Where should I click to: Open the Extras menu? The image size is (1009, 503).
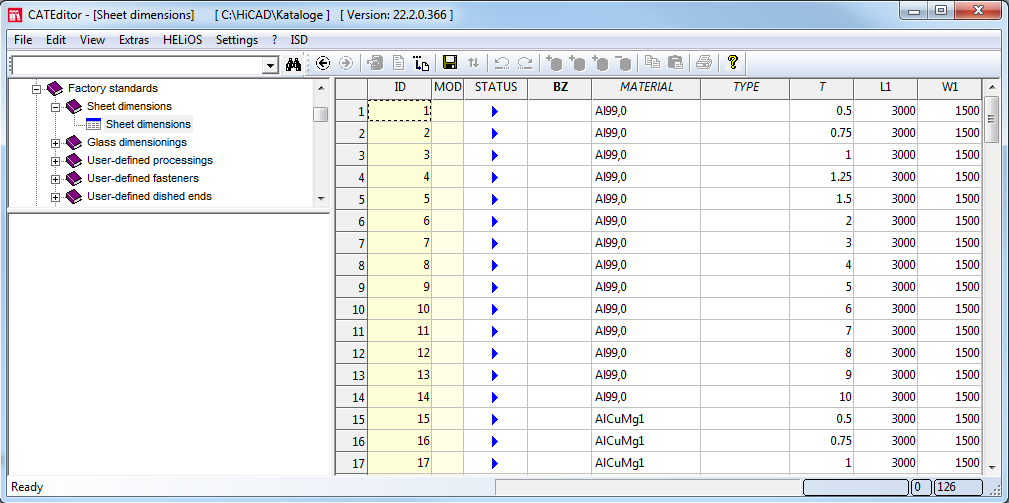click(x=133, y=40)
